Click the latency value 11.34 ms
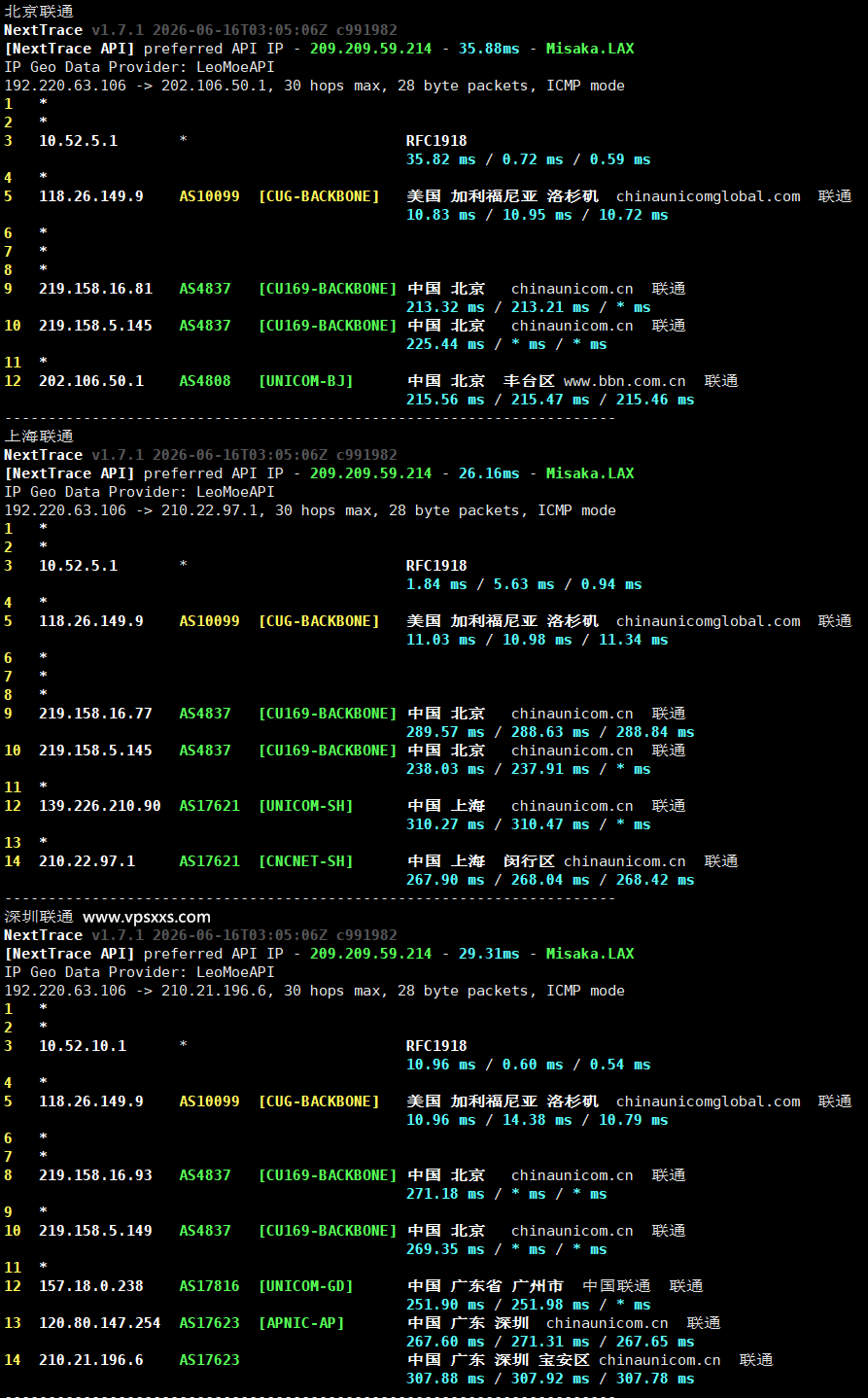 [x=634, y=640]
